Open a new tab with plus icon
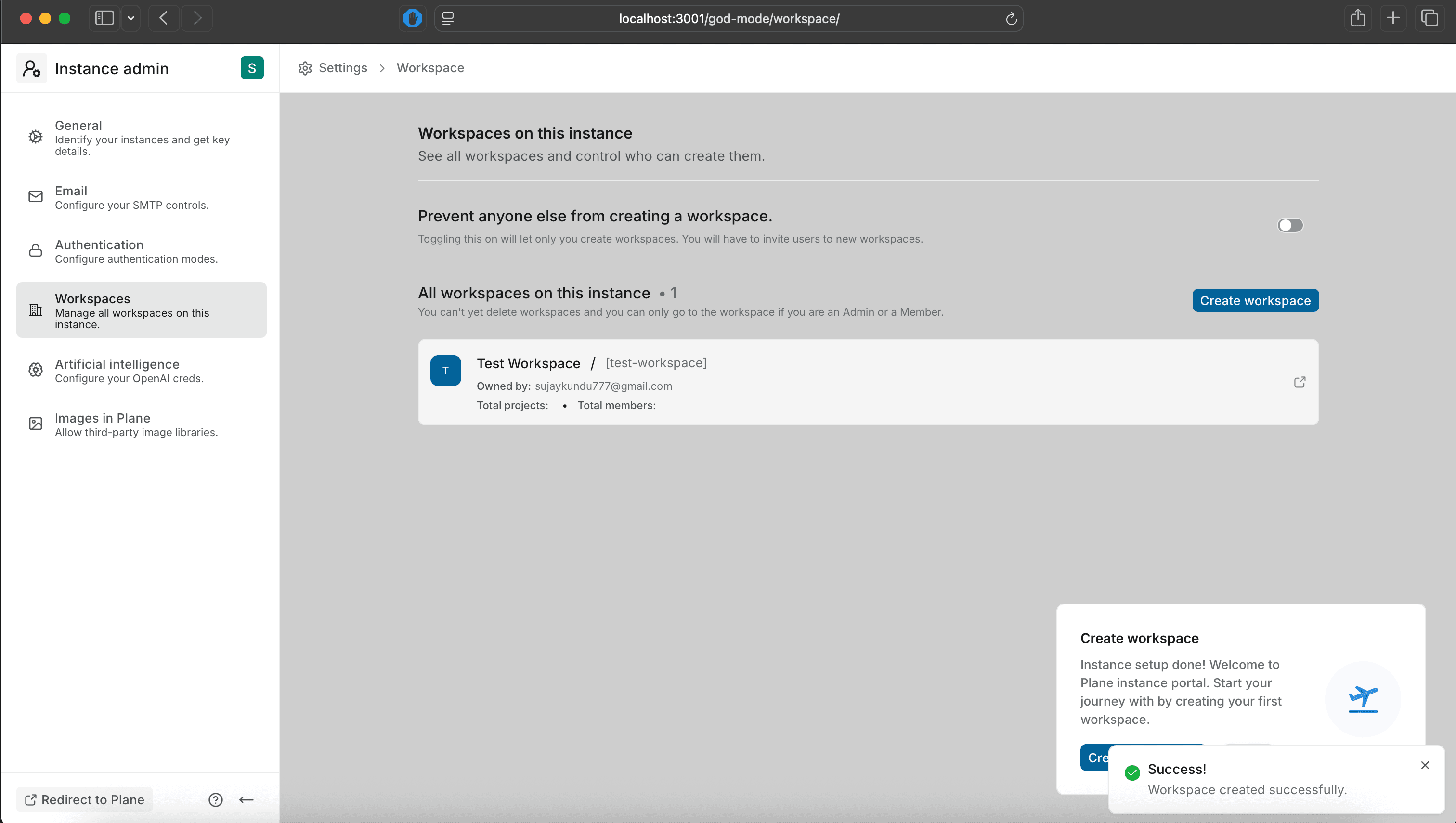 click(x=1393, y=18)
